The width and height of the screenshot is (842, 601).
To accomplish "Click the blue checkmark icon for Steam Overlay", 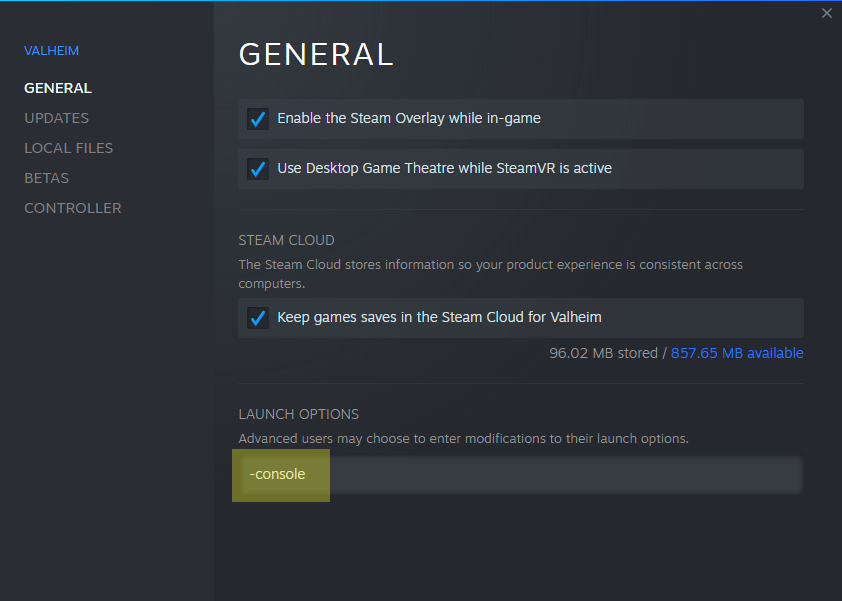I will (x=258, y=118).
